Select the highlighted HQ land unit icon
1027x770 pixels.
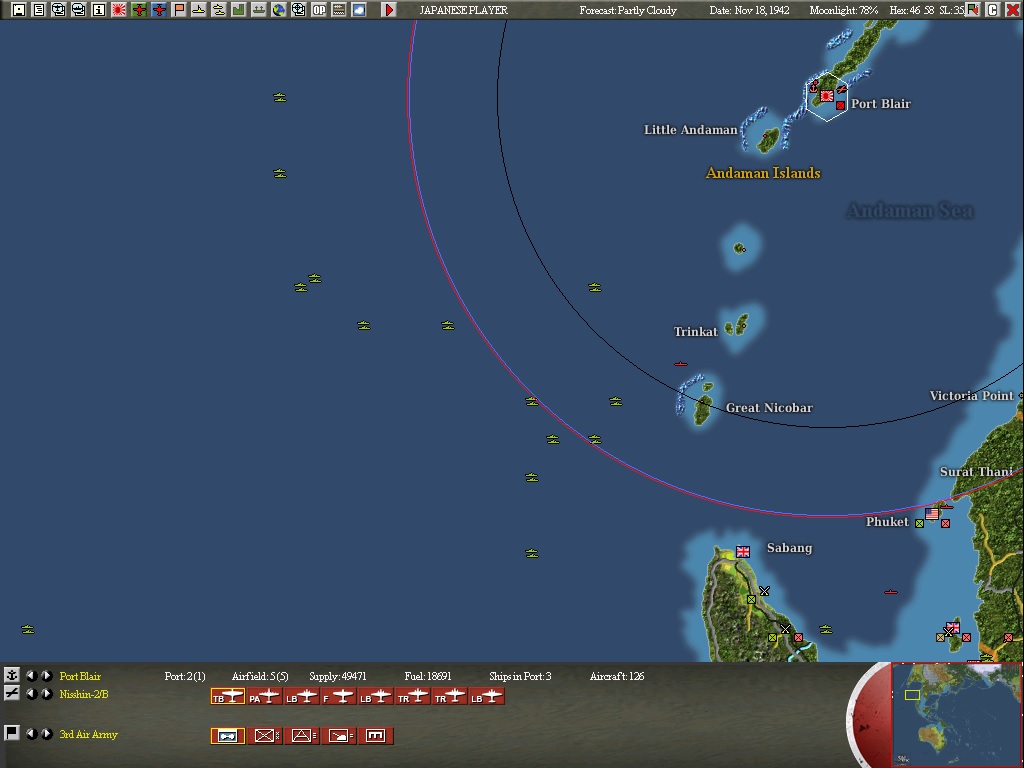click(228, 736)
